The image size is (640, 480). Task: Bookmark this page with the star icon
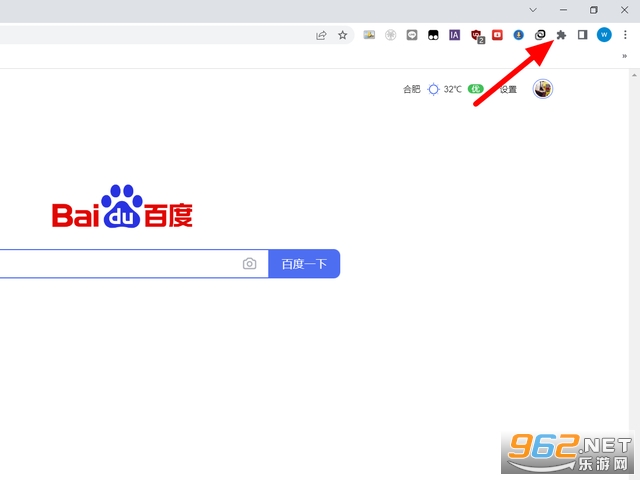342,35
